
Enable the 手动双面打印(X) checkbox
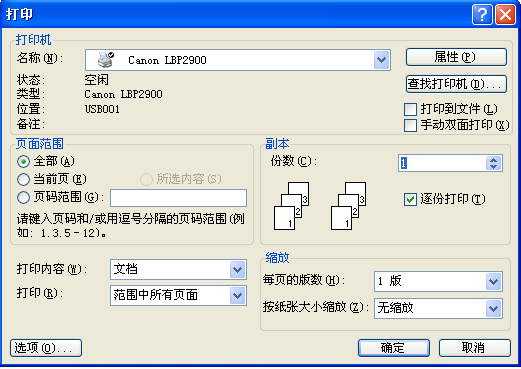410,126
